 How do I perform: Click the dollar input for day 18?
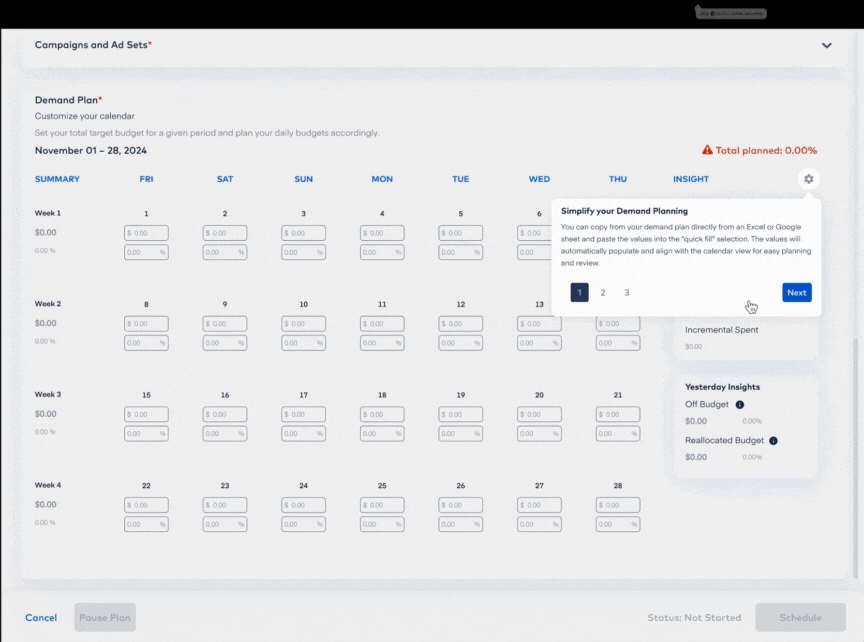[382, 414]
